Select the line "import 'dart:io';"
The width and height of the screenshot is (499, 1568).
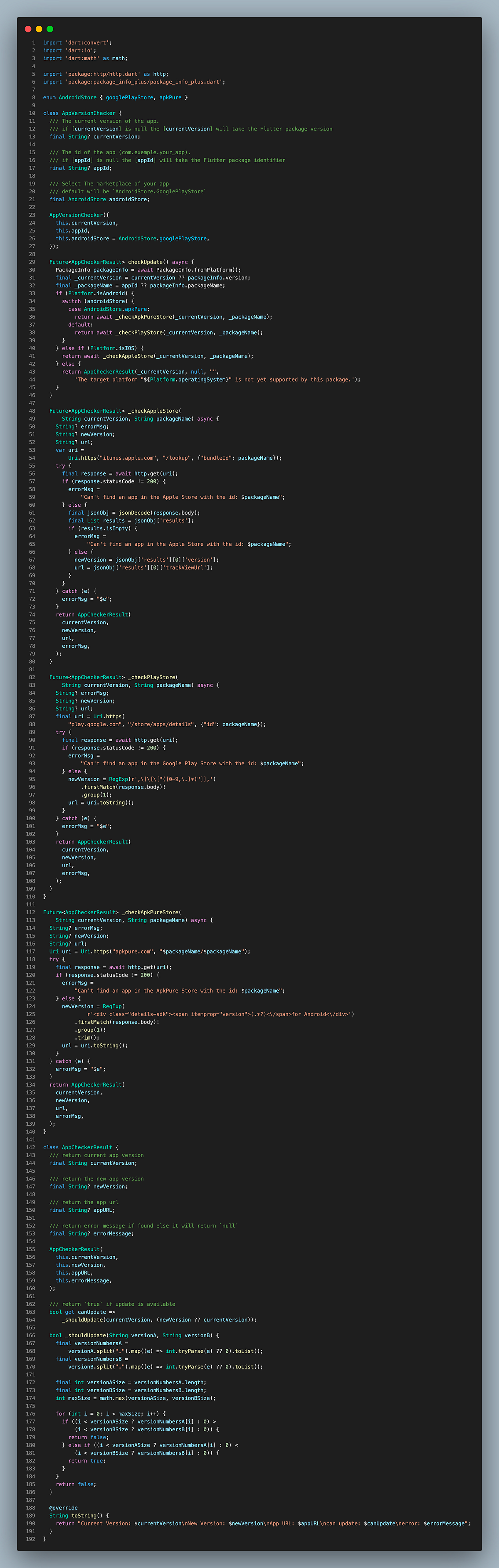coord(69,51)
